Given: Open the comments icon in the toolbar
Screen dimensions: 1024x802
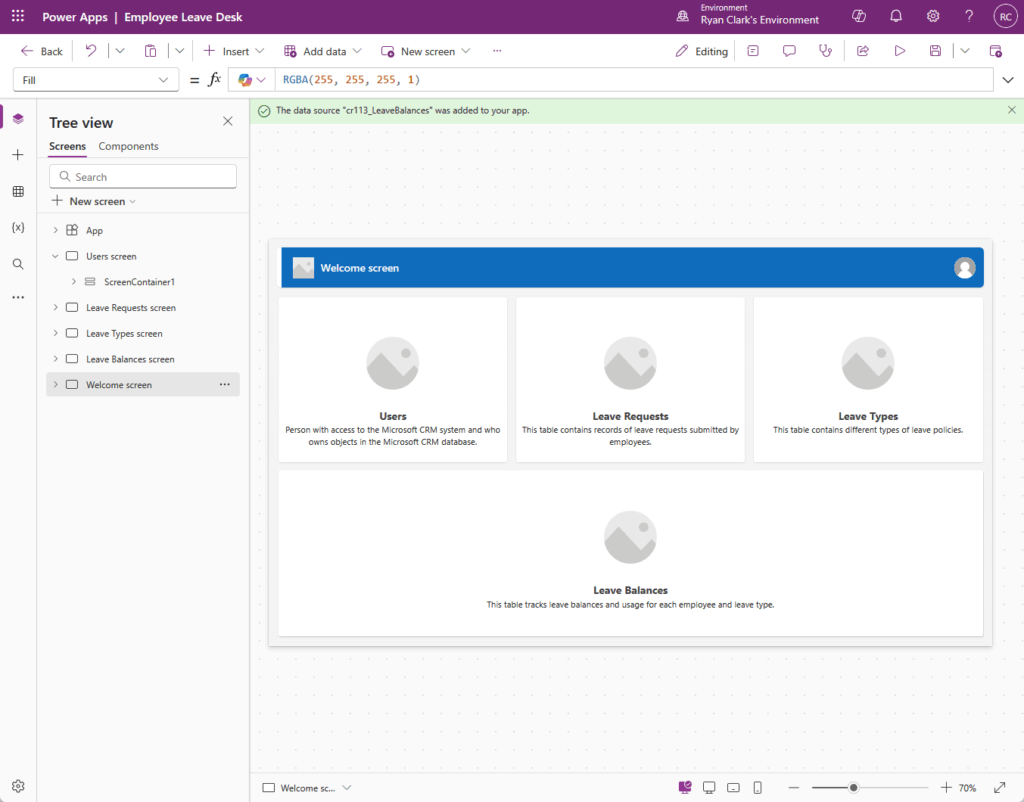Looking at the screenshot, I should click(789, 51).
